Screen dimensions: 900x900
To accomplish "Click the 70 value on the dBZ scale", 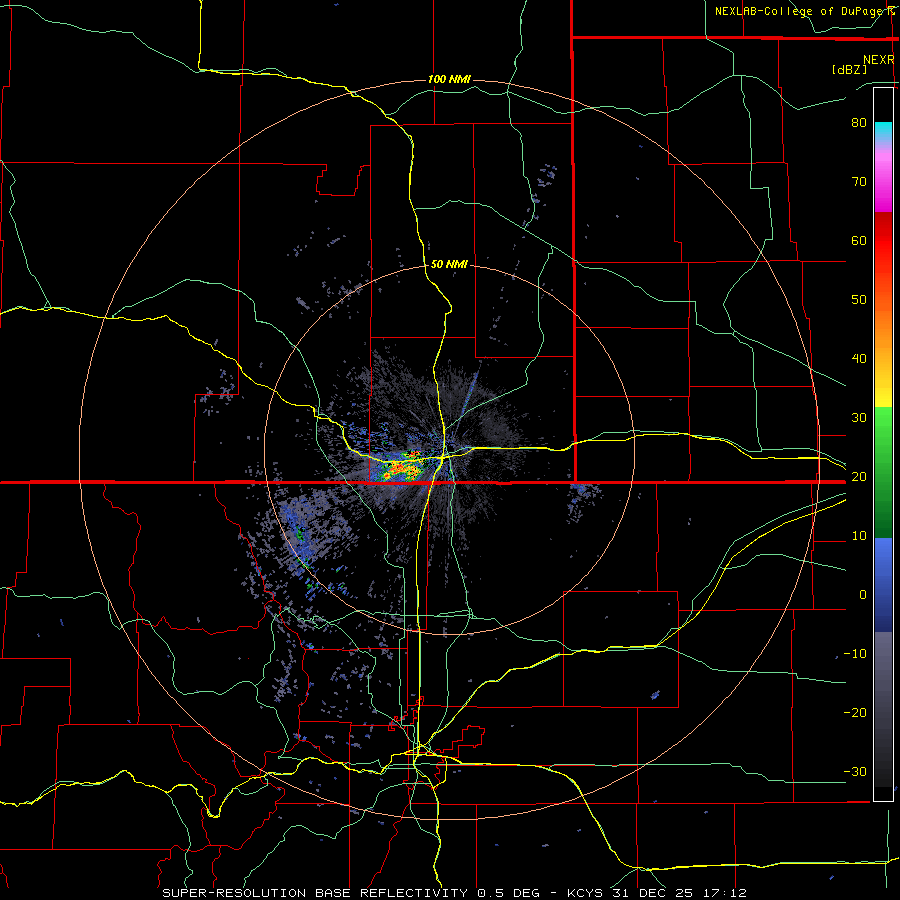I will pyautogui.click(x=859, y=181).
